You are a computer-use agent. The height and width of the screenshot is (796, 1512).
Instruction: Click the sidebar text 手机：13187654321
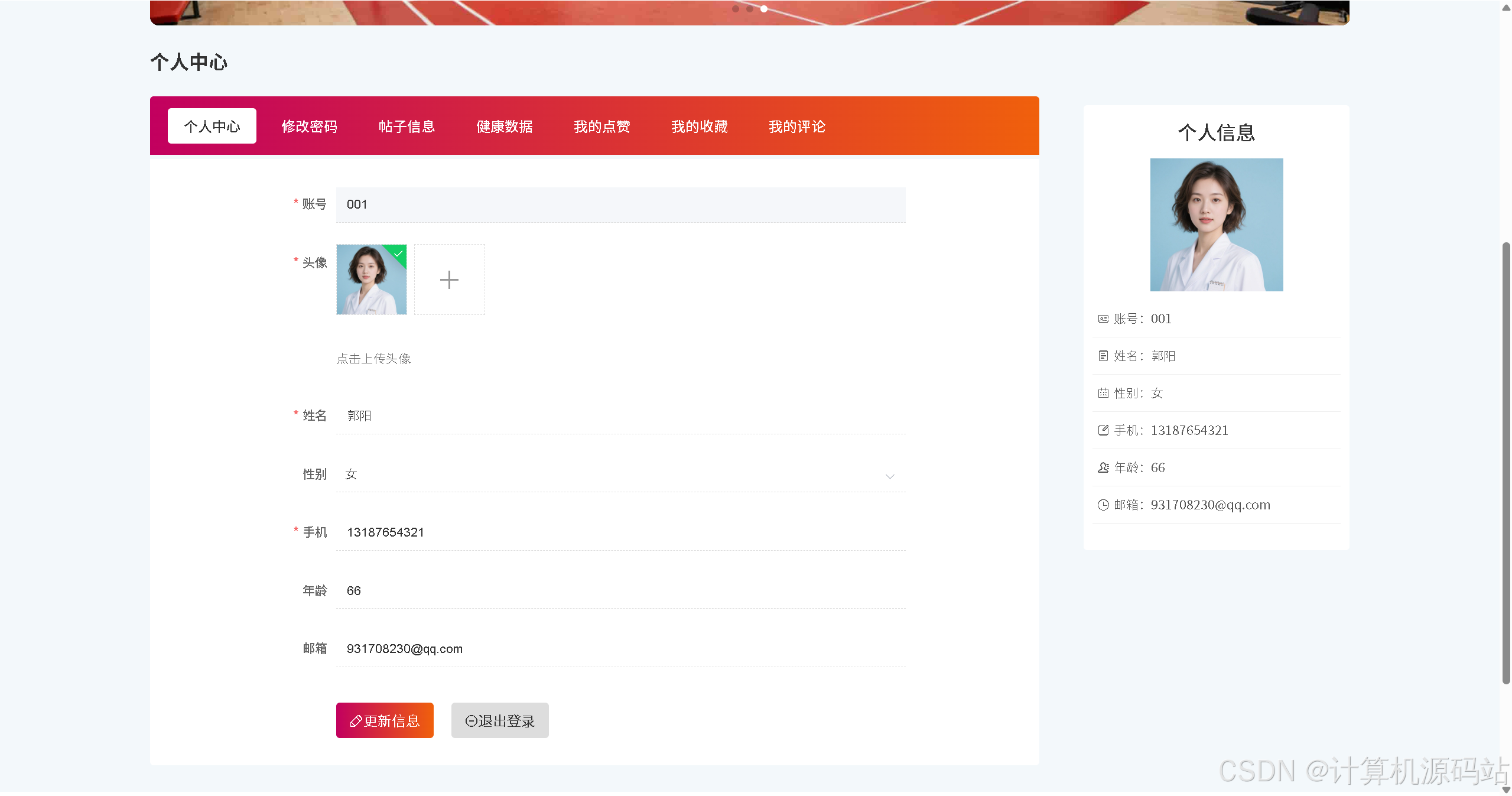[x=1171, y=430]
